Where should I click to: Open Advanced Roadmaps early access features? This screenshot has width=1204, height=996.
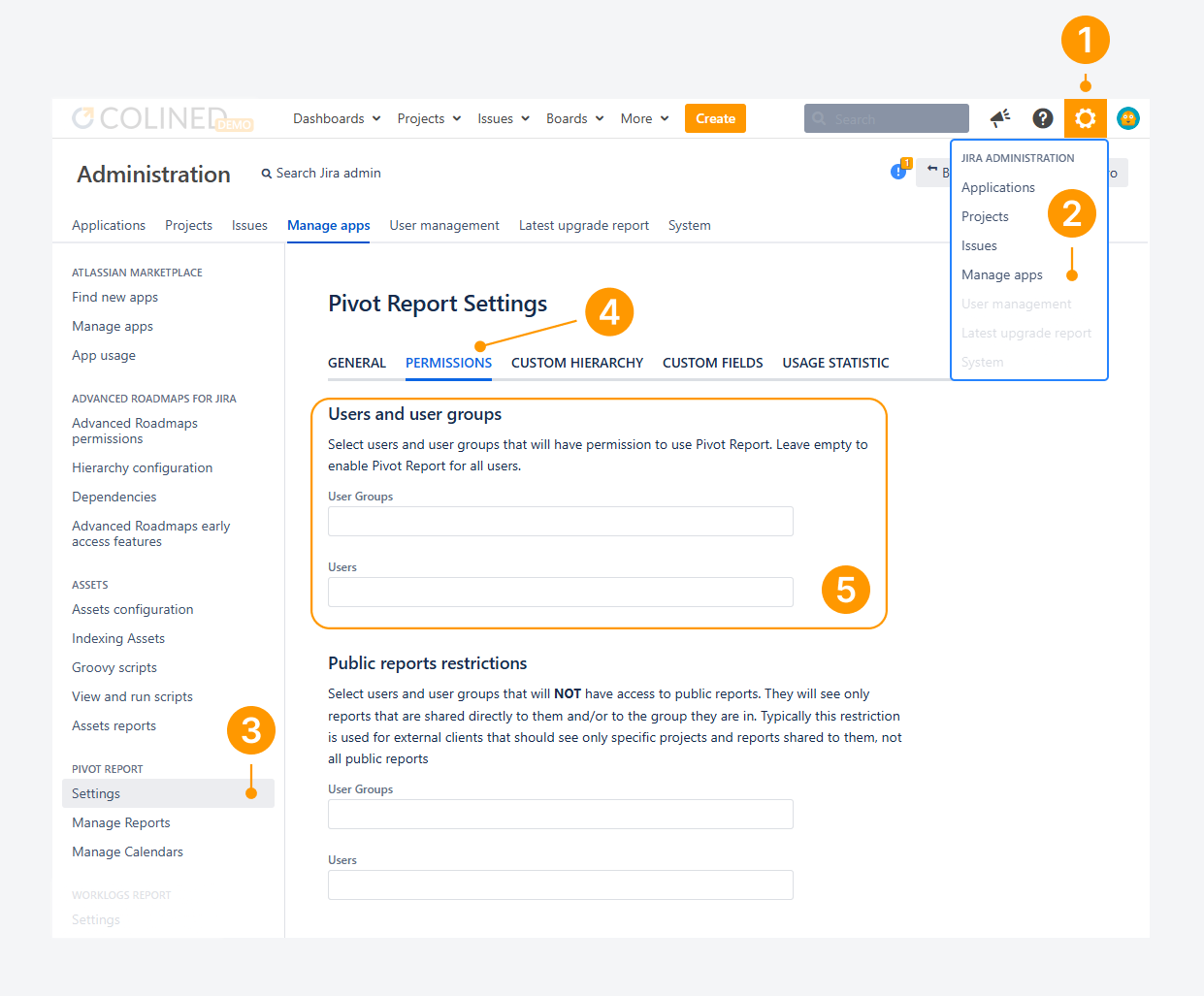(x=151, y=533)
